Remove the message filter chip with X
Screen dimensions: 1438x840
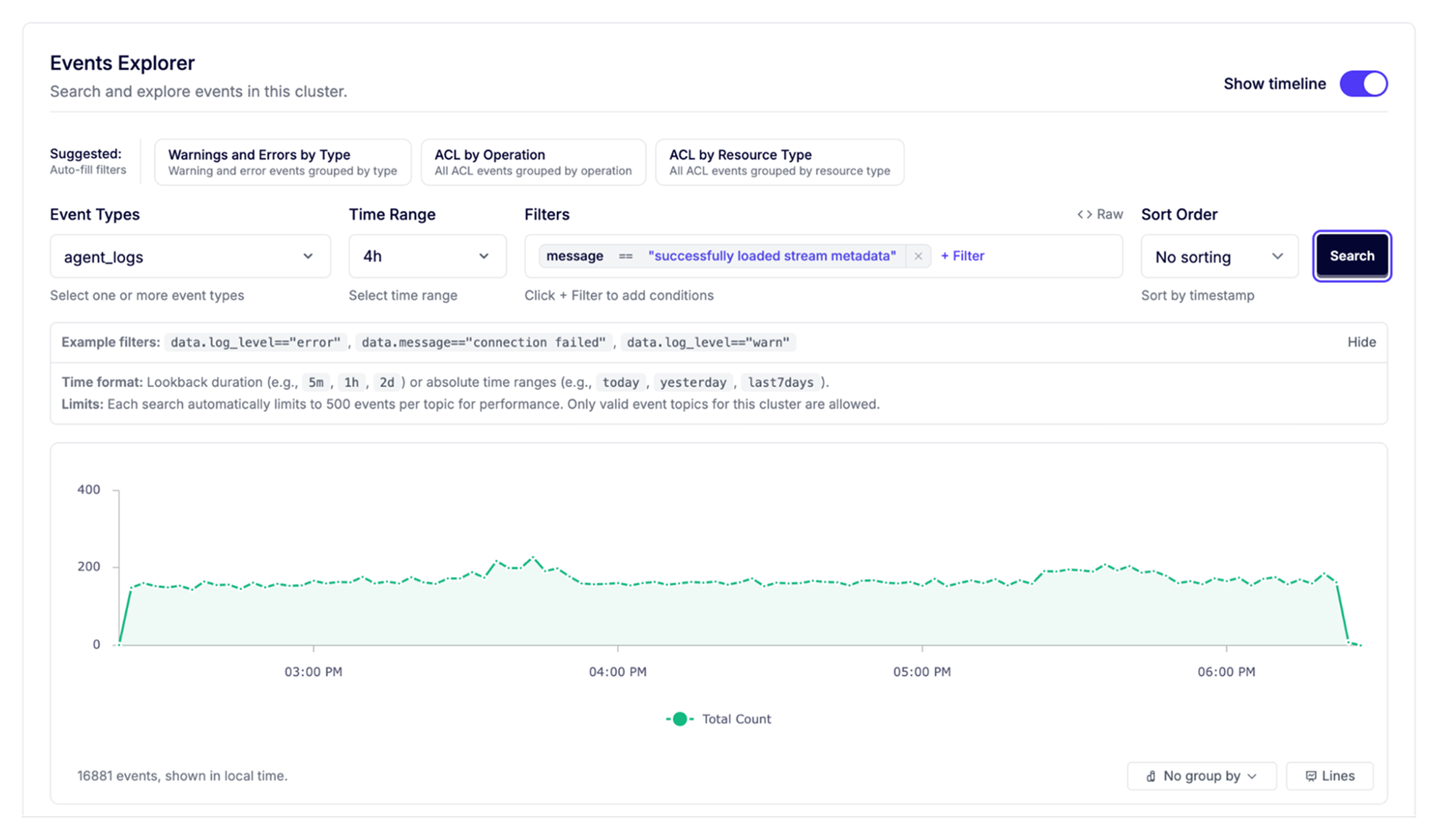[918, 256]
